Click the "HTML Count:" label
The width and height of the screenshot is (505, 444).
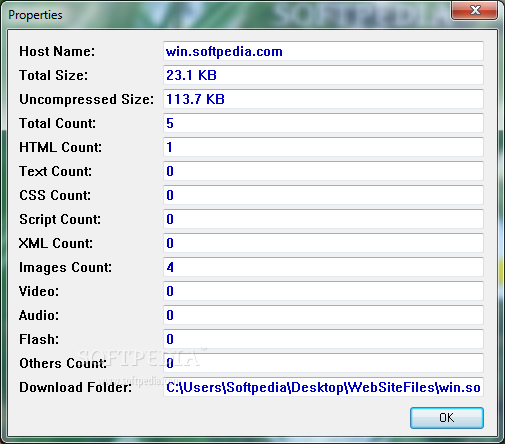click(x=60, y=147)
